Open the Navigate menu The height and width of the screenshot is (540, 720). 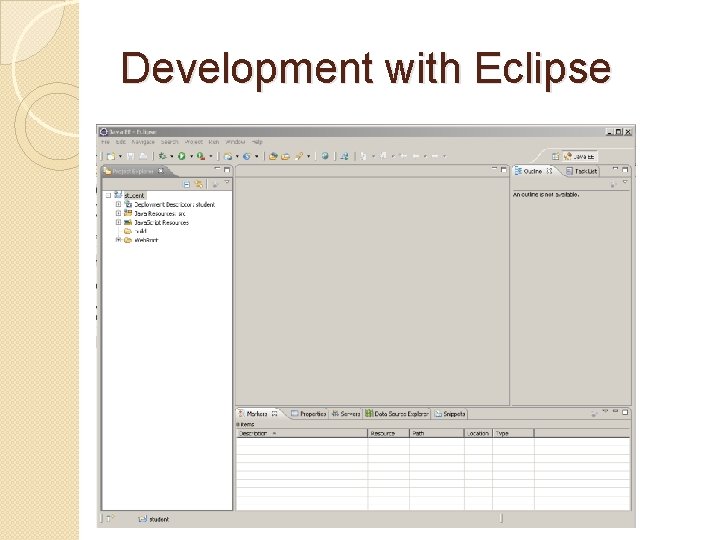(143, 142)
